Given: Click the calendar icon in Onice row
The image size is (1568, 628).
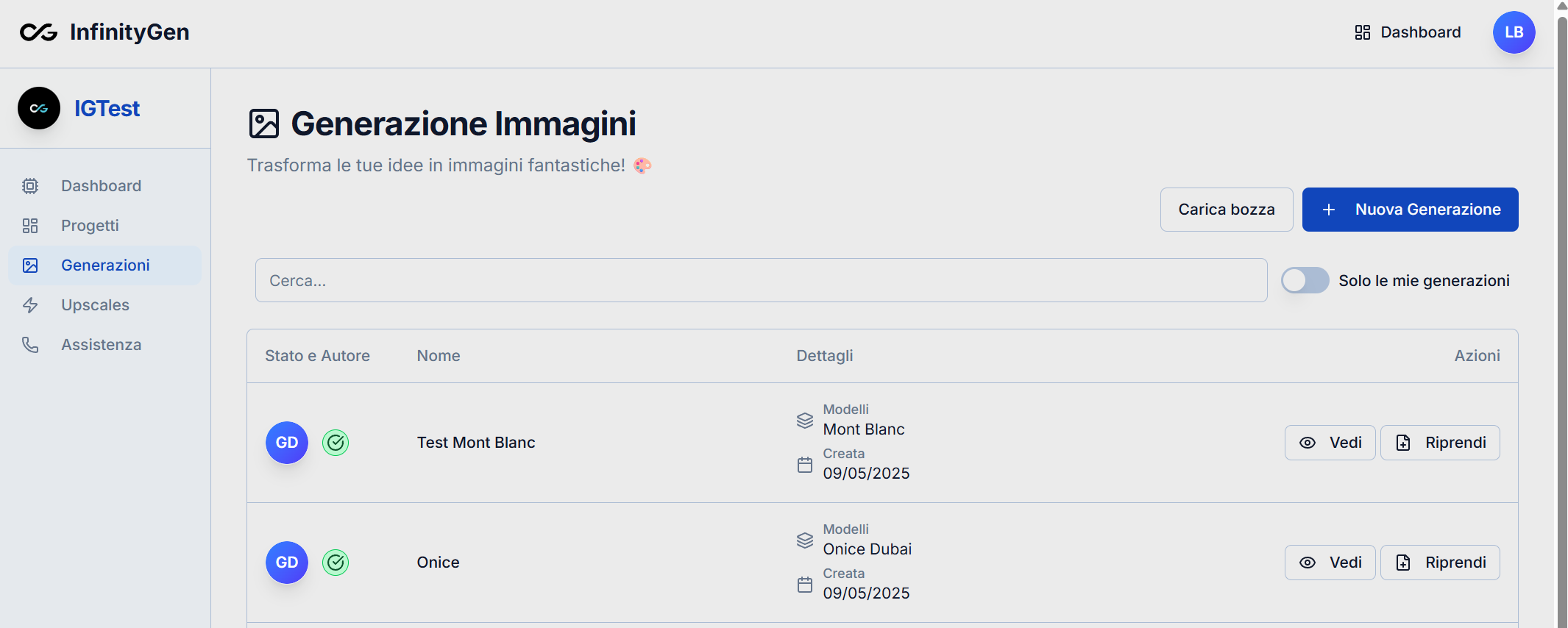Looking at the screenshot, I should pos(805,585).
